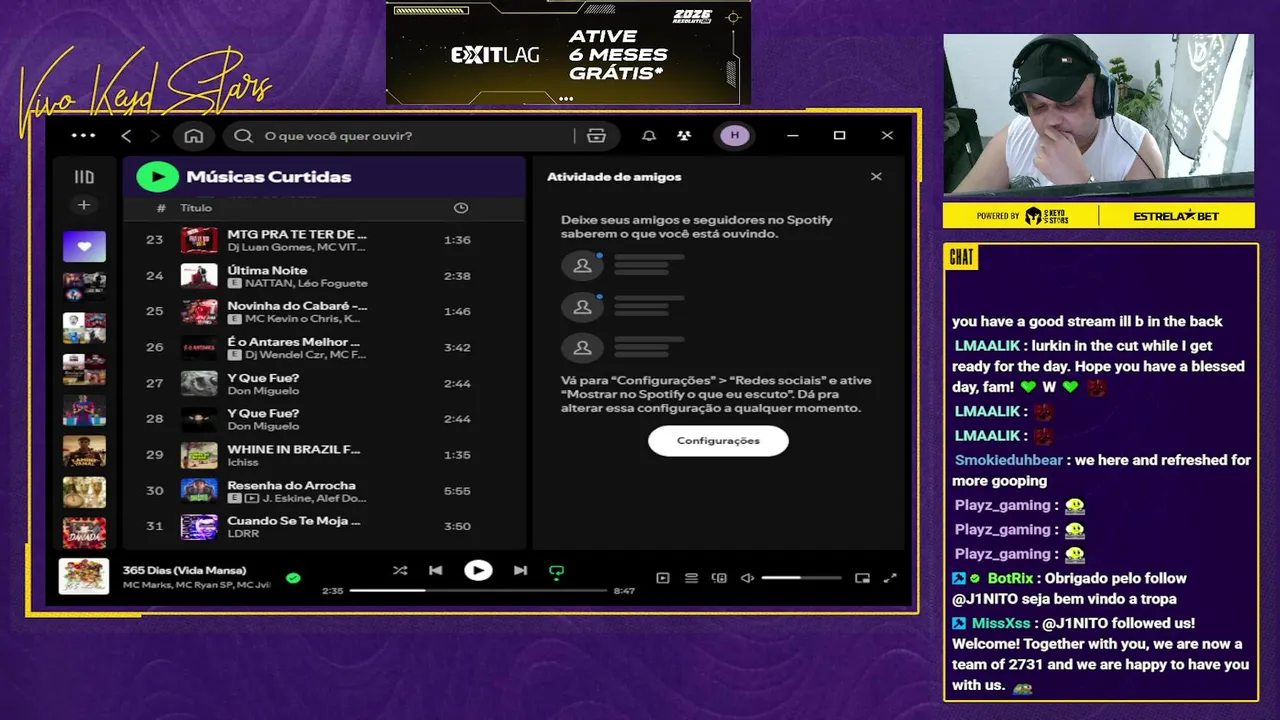The width and height of the screenshot is (1280, 720).
Task: Open artists 'NATTAN, Léo Foguete'
Action: (306, 283)
